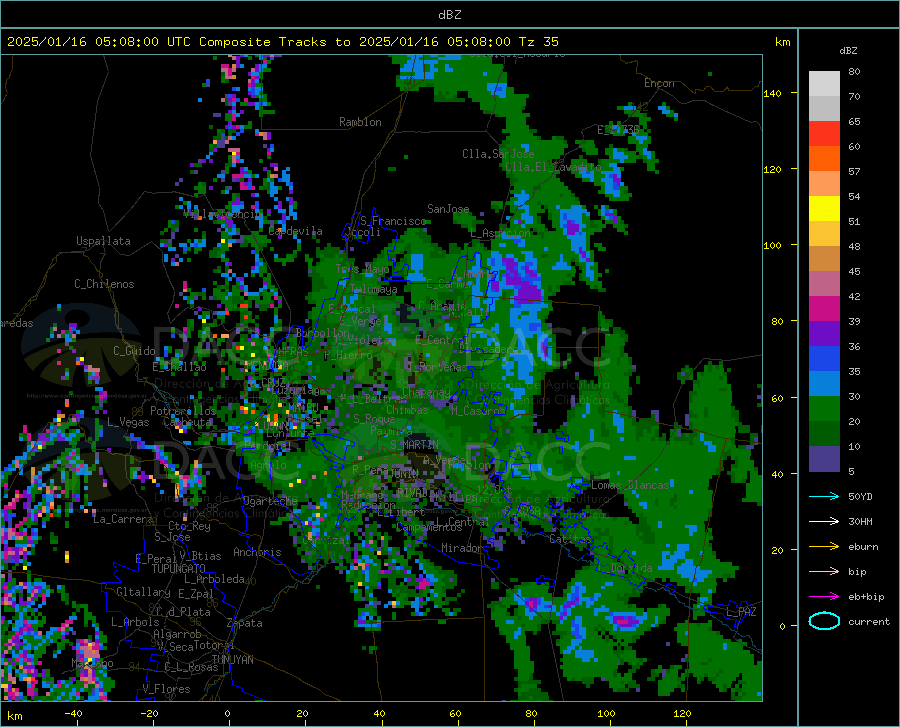Click the 'TUPUNGATO' map label
Viewport: 900px width, 727px height.
[x=179, y=569]
